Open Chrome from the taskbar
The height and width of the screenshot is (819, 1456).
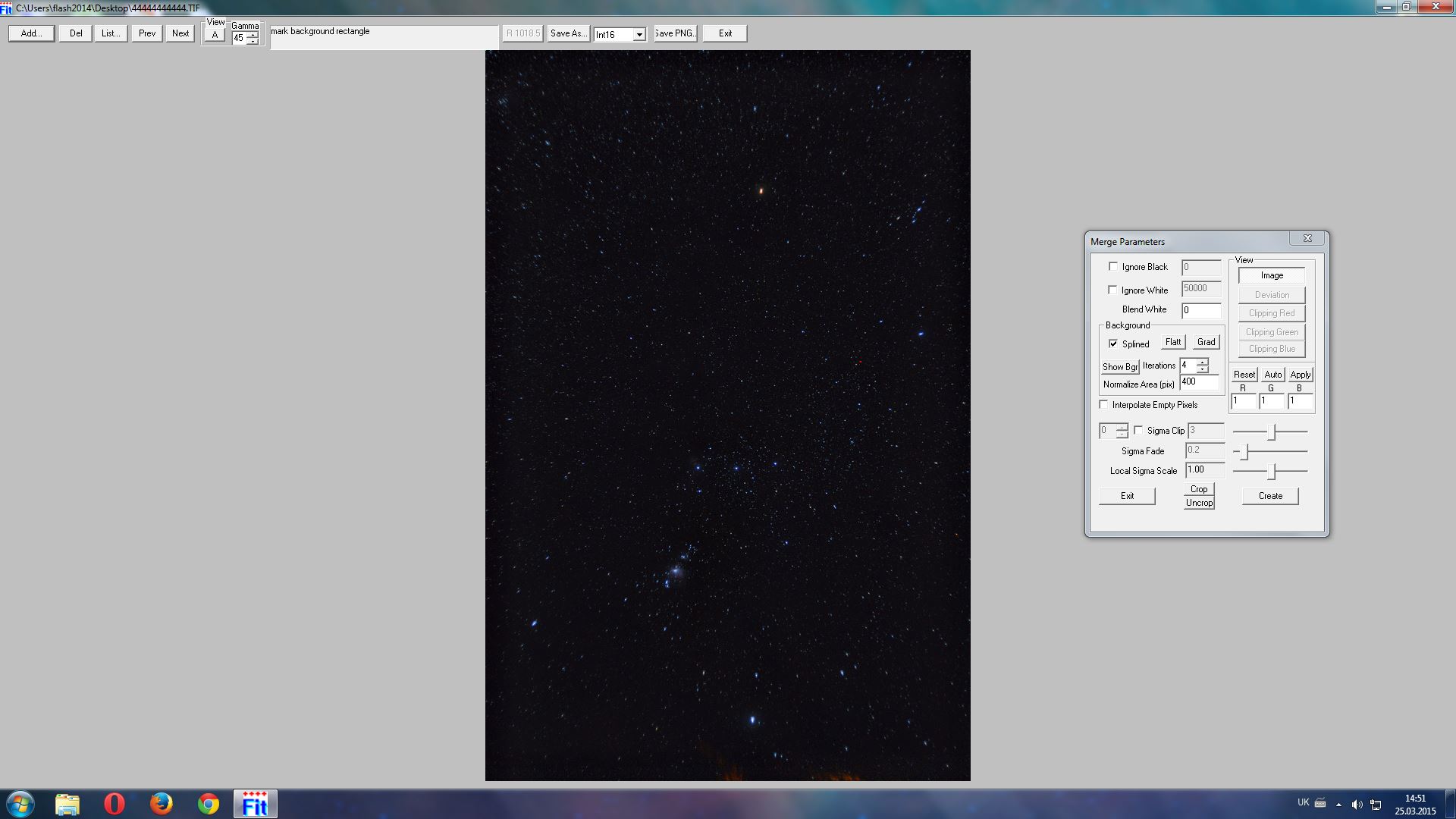point(208,804)
